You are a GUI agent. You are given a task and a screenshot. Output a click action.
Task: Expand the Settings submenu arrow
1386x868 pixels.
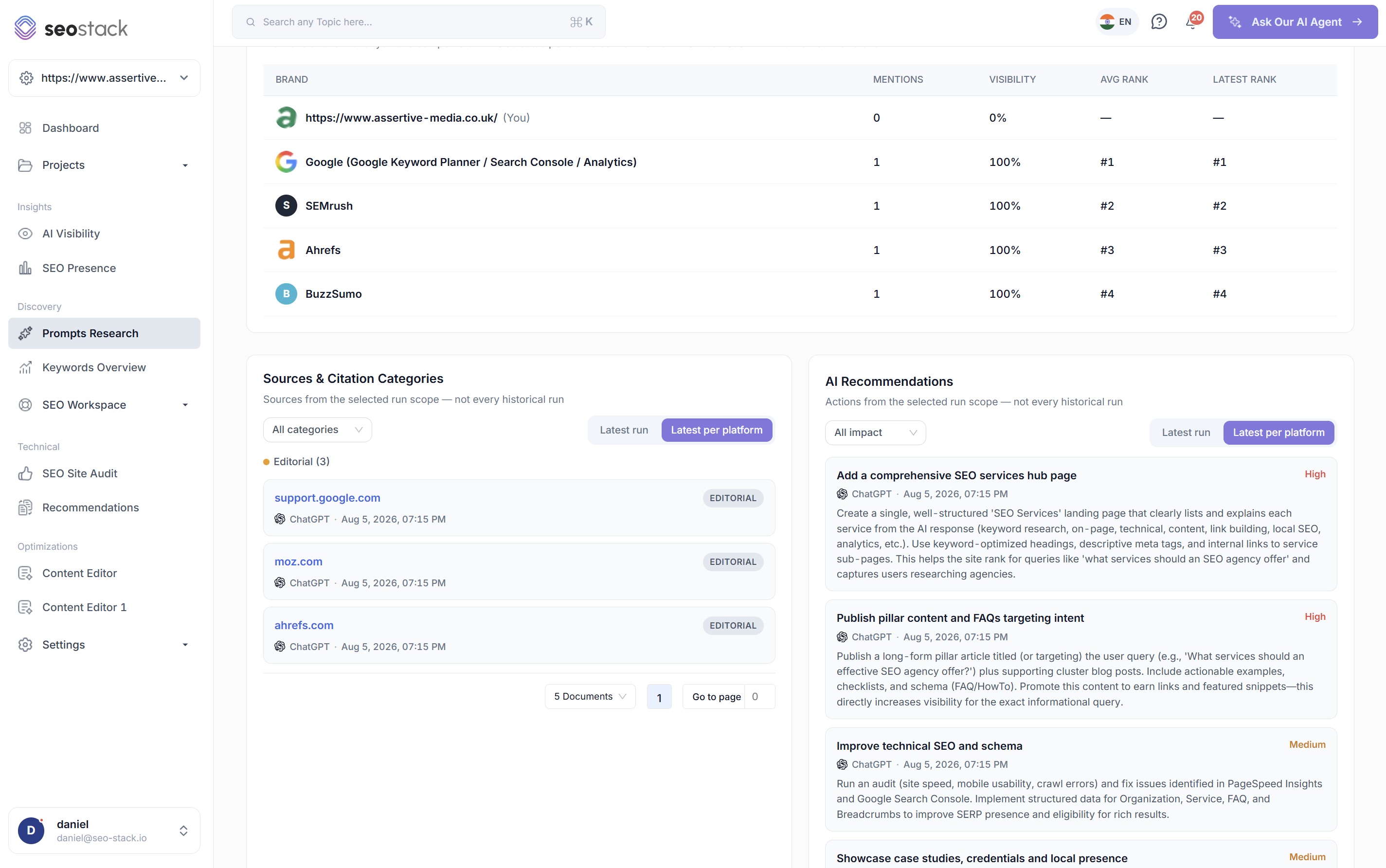pos(185,645)
